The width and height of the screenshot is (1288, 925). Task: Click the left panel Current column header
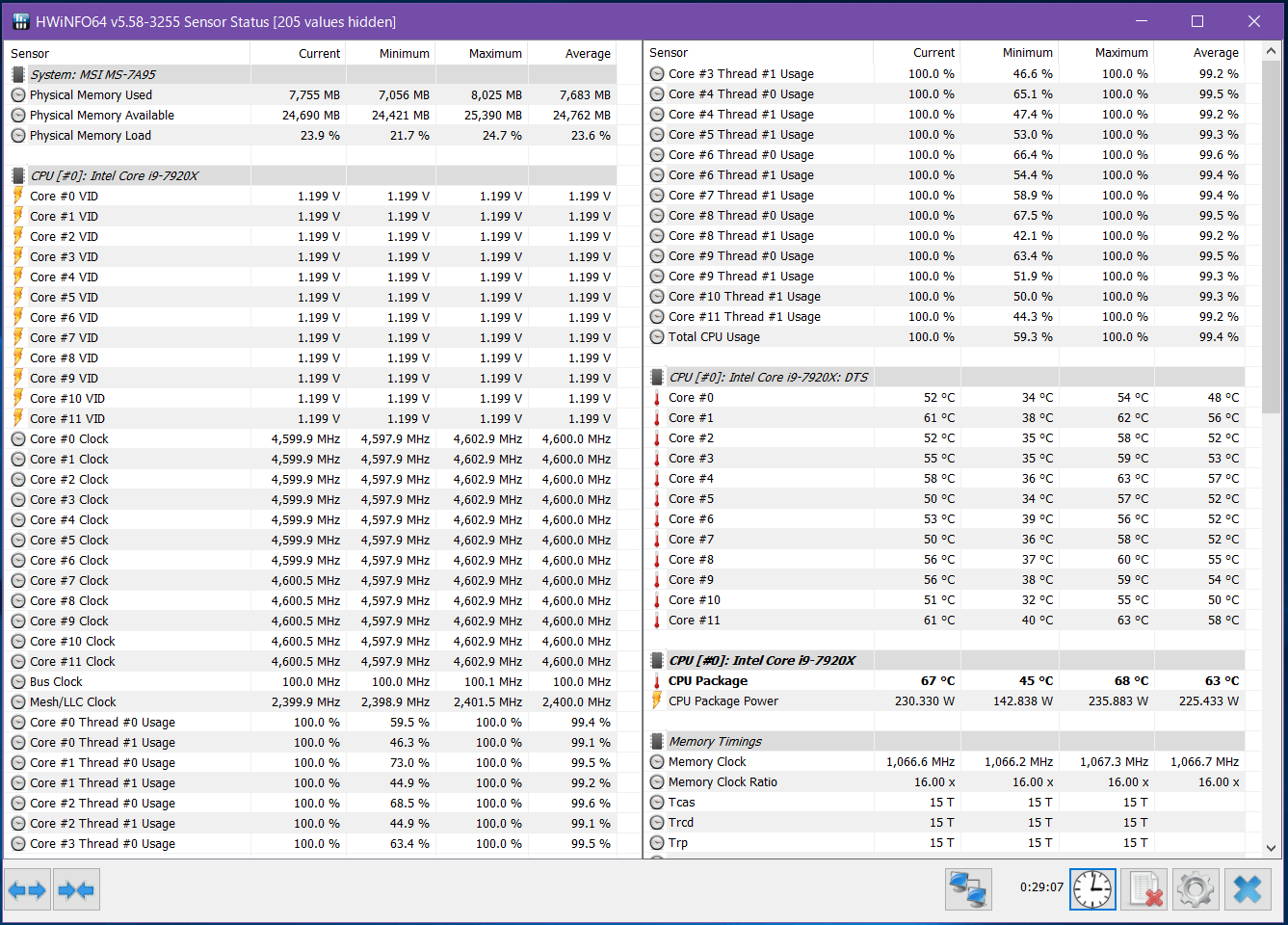[298, 53]
